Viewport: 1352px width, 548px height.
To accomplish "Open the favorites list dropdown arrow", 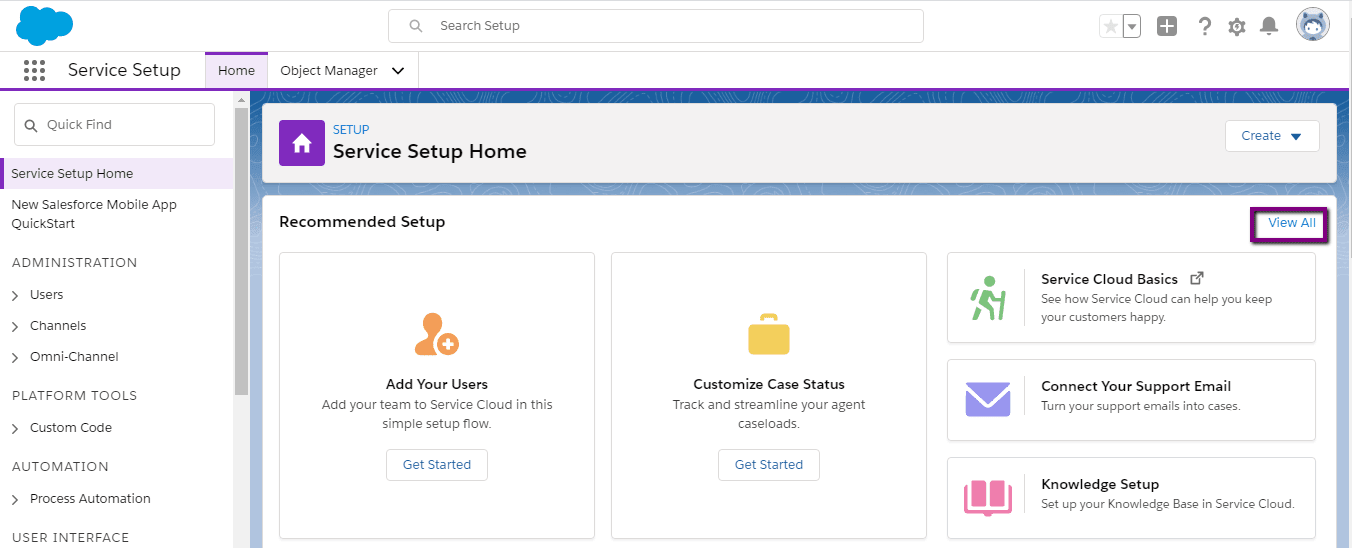I will [1132, 27].
